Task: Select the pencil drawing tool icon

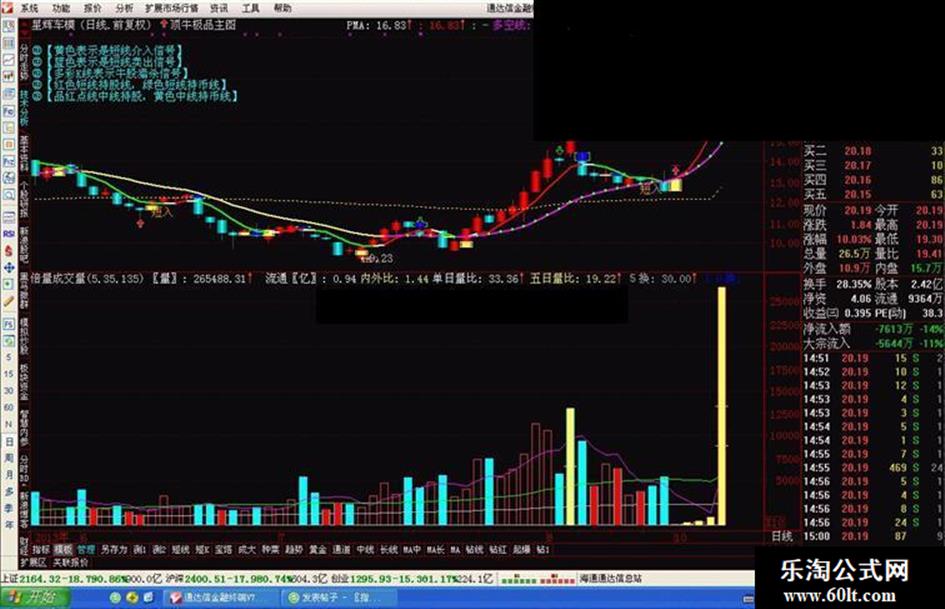Action: tap(8, 301)
